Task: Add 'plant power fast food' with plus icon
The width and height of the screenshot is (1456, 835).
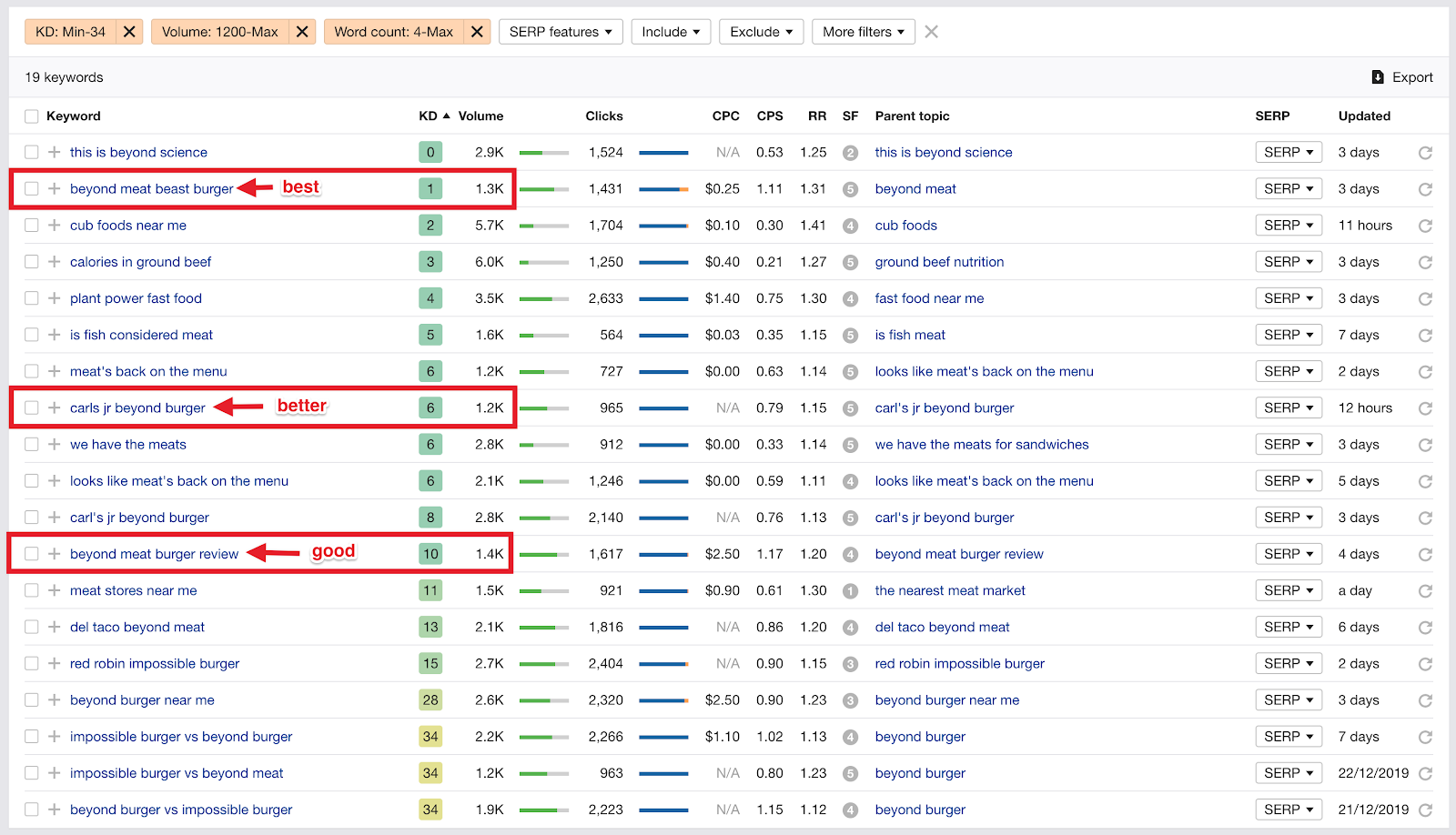Action: (x=55, y=297)
